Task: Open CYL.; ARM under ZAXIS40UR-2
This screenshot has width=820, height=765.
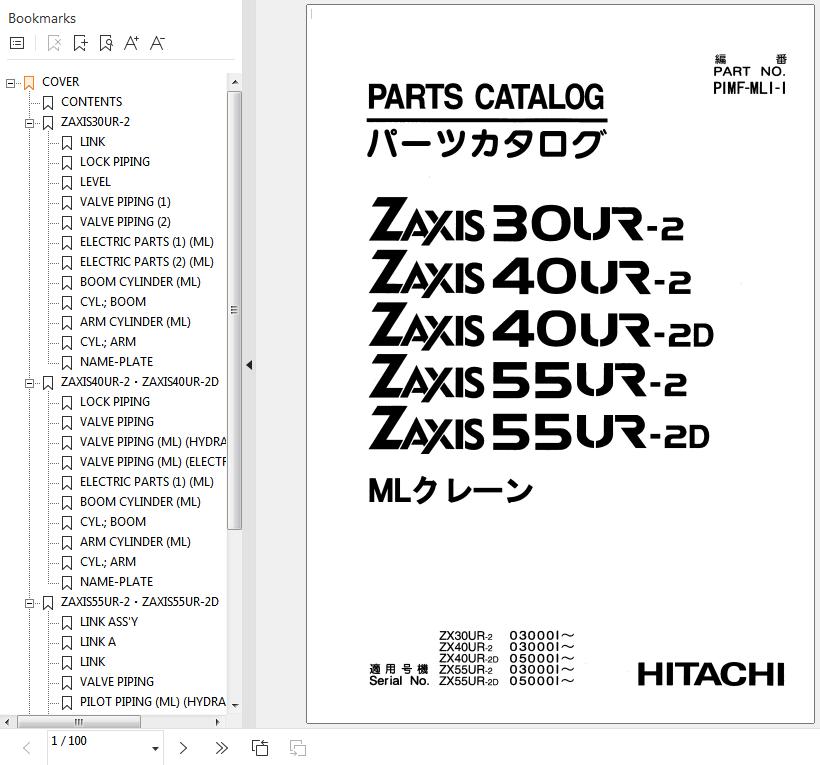Action: tap(108, 562)
